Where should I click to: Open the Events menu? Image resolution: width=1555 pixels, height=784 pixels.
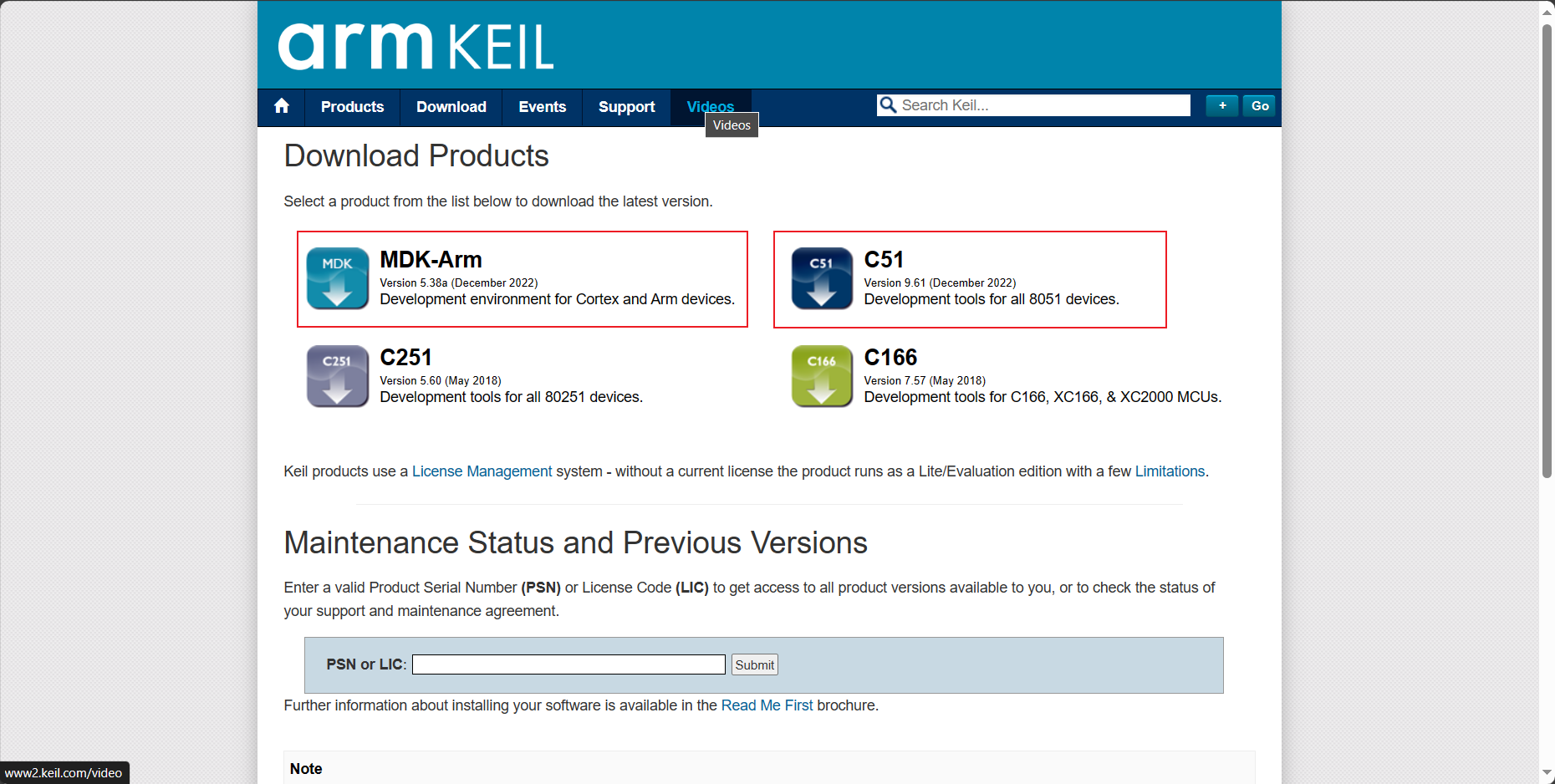(x=542, y=107)
